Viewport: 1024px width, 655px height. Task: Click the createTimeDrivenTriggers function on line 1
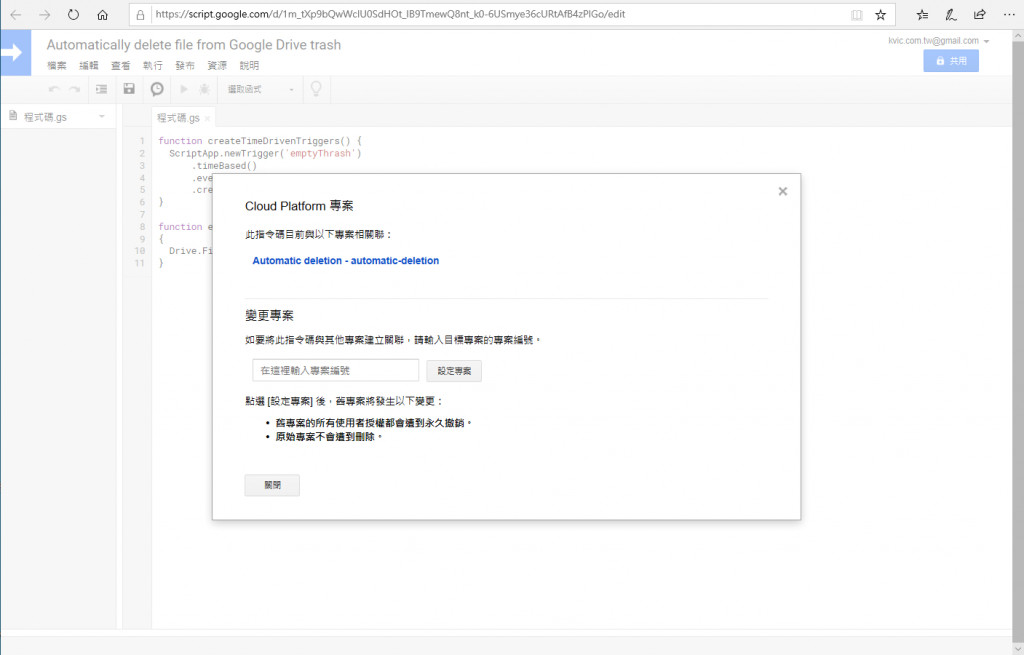(x=279, y=140)
